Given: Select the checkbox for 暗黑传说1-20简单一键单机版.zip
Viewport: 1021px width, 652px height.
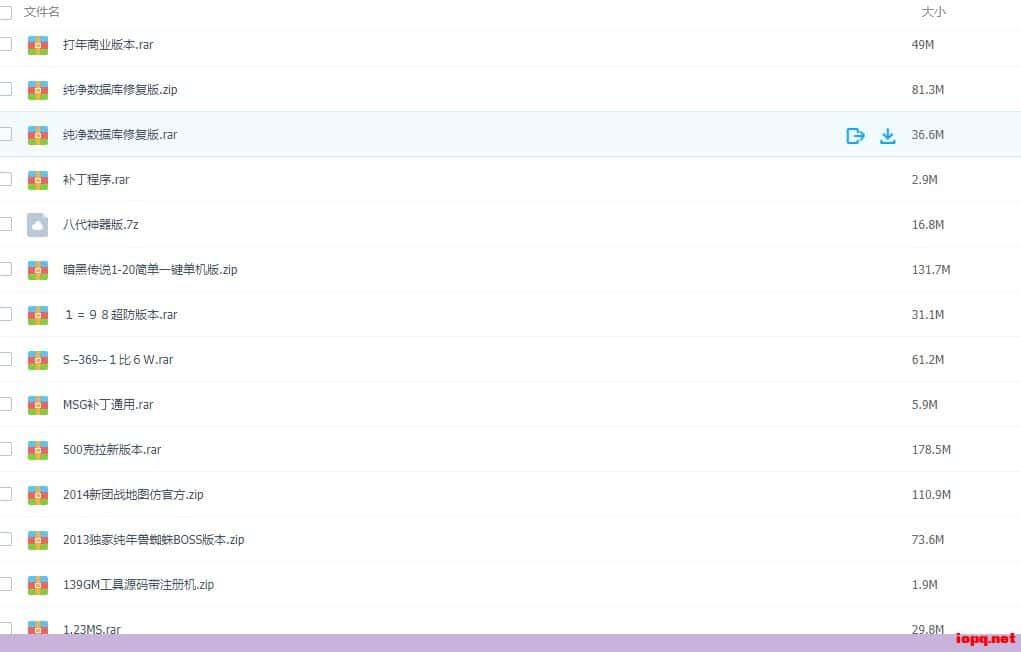Looking at the screenshot, I should (x=5, y=269).
